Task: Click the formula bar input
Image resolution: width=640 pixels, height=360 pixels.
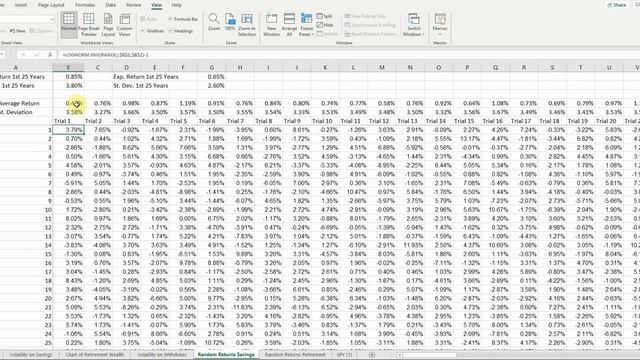Action: click(x=349, y=55)
